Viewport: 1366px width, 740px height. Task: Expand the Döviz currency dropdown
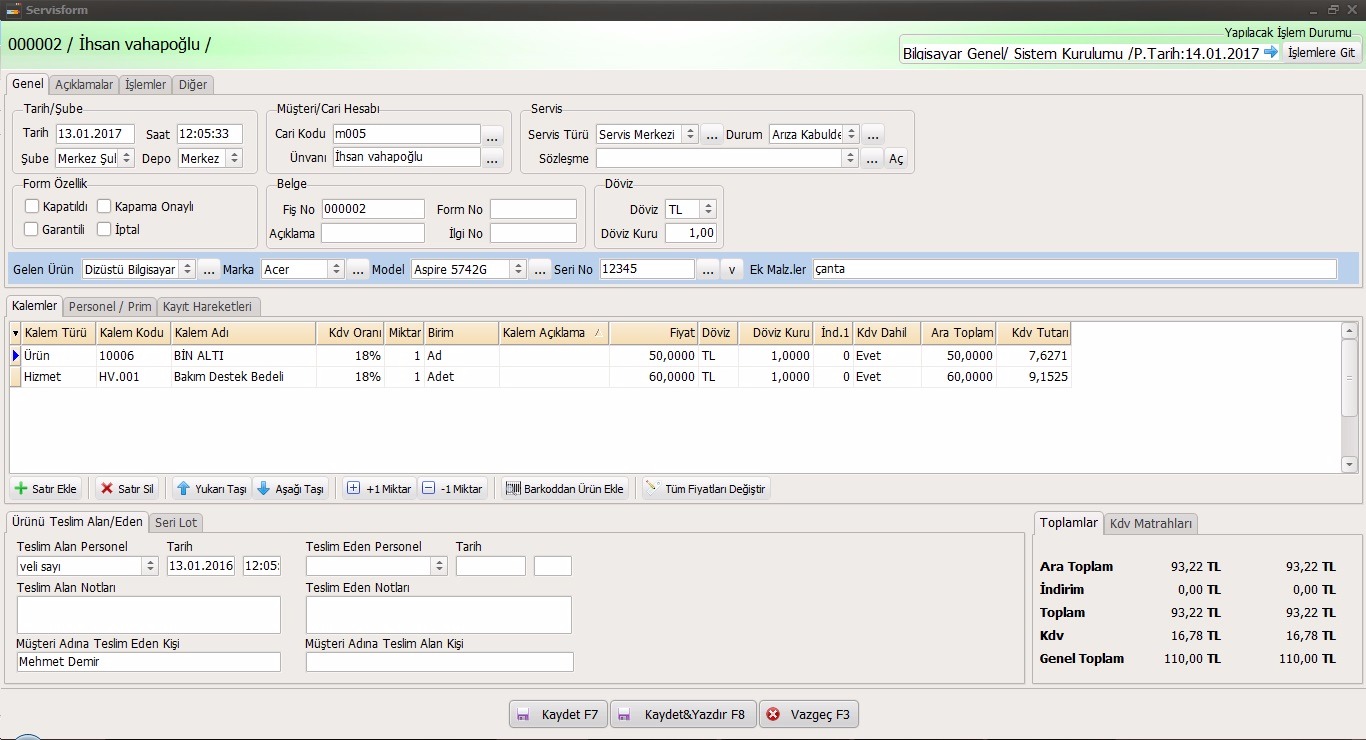coord(708,209)
